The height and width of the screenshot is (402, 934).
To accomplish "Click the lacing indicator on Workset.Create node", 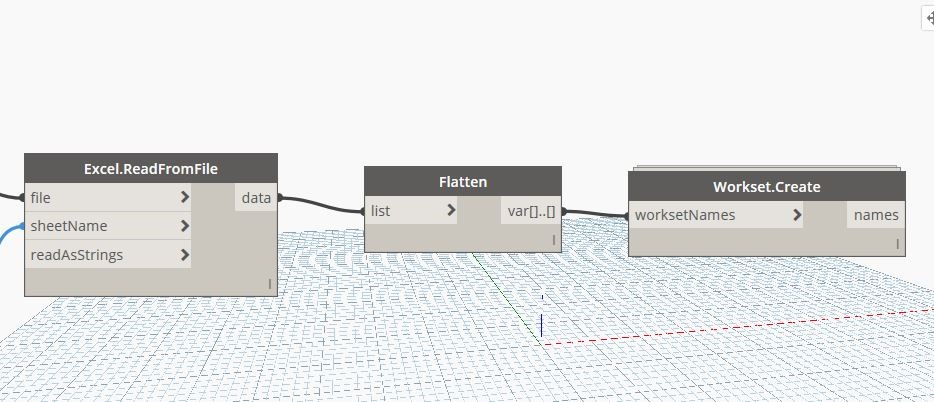I will point(897,244).
